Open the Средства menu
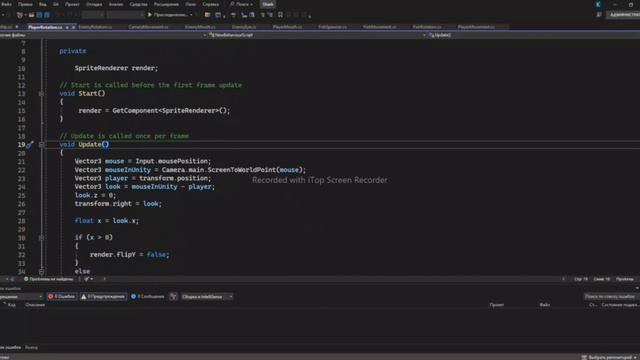This screenshot has width=640, height=360. (x=138, y=4)
